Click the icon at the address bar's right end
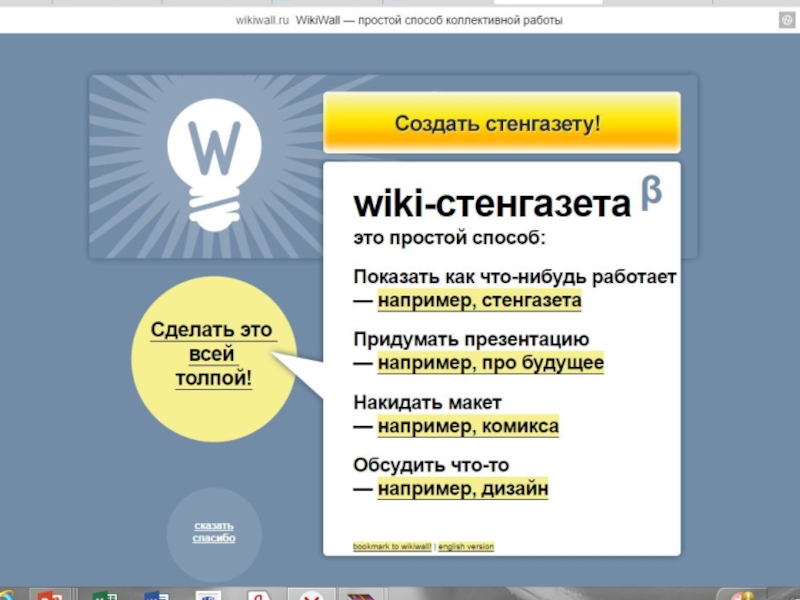The height and width of the screenshot is (600, 800). pos(787,20)
